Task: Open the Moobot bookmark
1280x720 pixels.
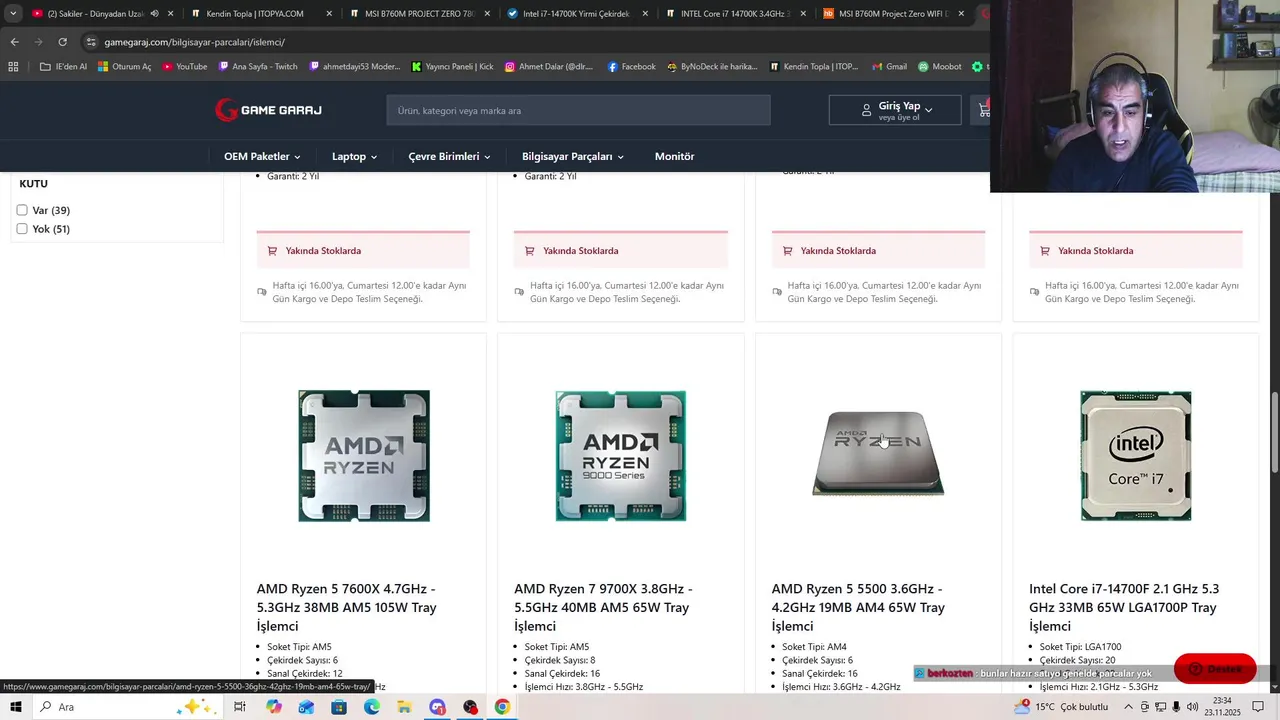Action: point(939,67)
